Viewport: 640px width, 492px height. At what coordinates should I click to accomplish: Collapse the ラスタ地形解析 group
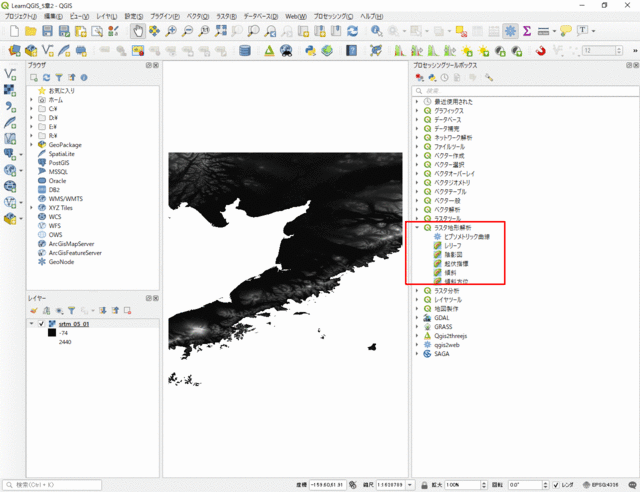click(x=417, y=227)
